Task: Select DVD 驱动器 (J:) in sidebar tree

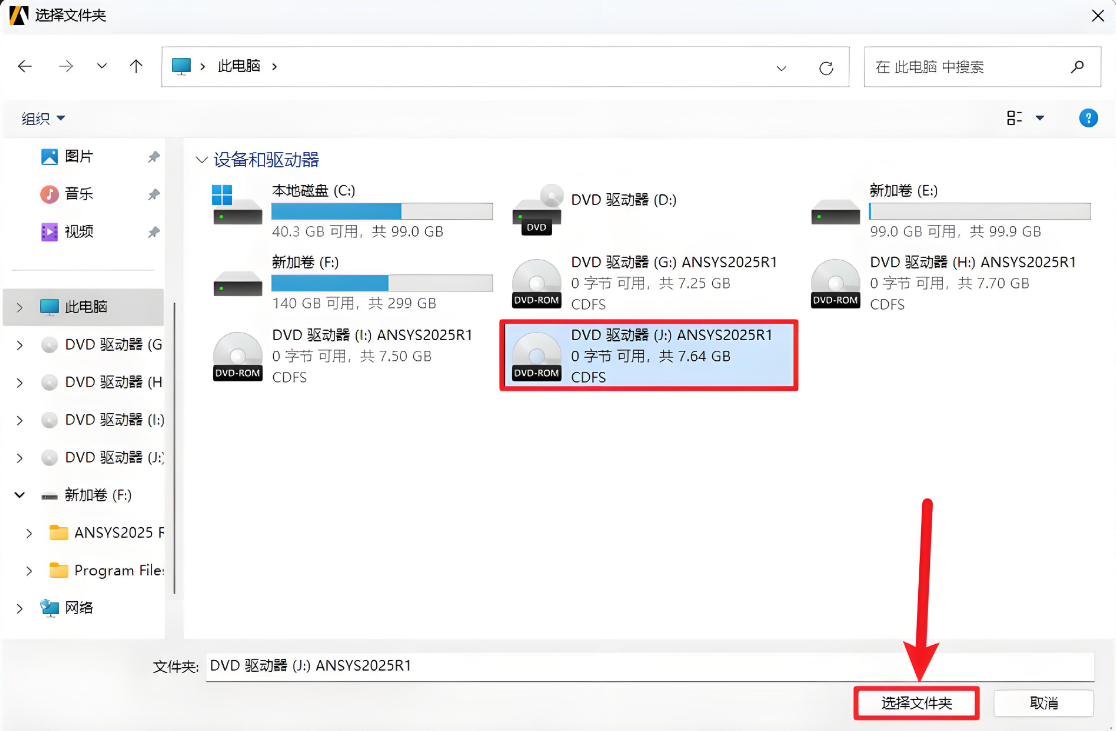Action: click(x=114, y=457)
